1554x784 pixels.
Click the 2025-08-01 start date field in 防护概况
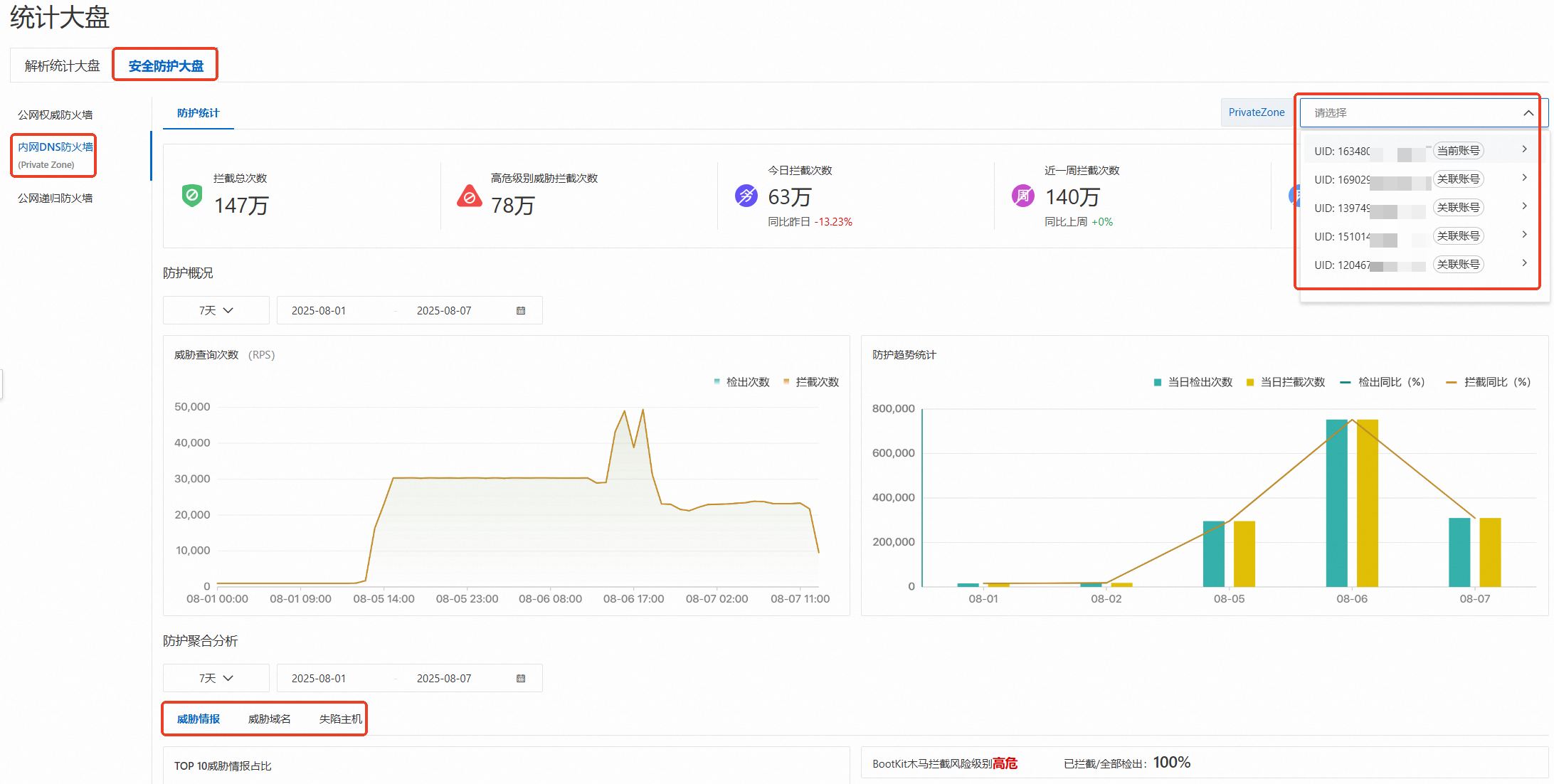[x=319, y=311]
